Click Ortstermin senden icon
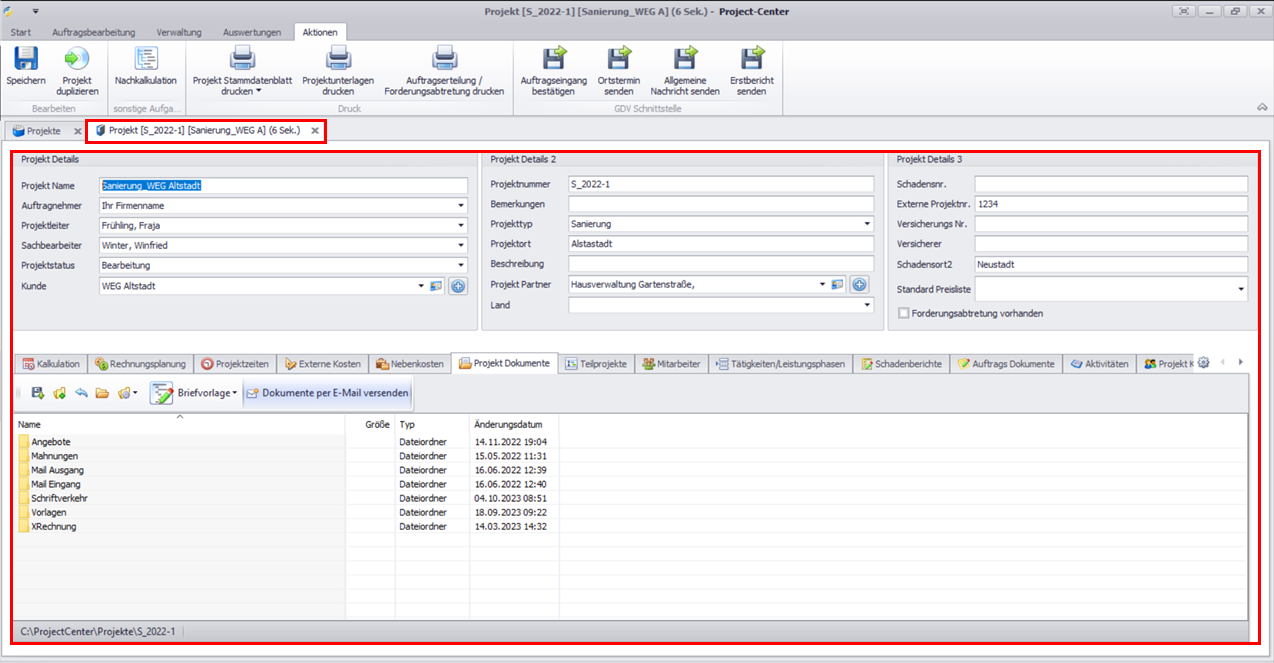This screenshot has width=1274, height=663. pos(619,60)
